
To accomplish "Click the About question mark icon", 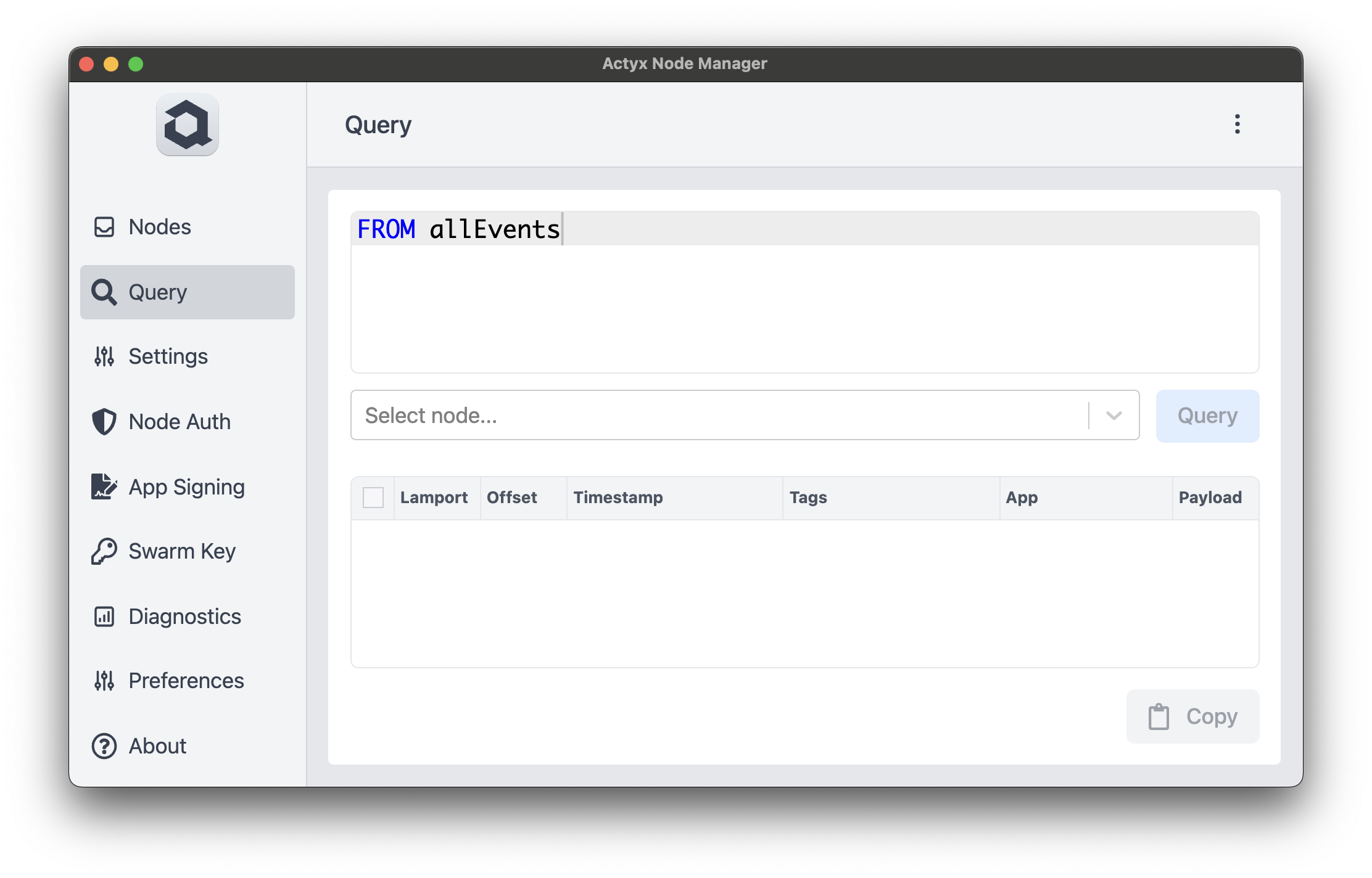I will pyautogui.click(x=104, y=746).
